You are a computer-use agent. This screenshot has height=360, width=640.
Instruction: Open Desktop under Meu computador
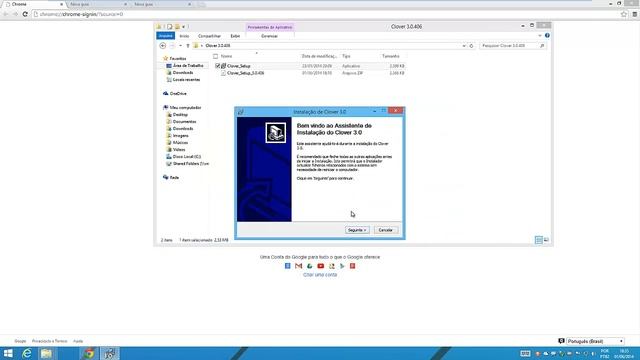pyautogui.click(x=180, y=115)
